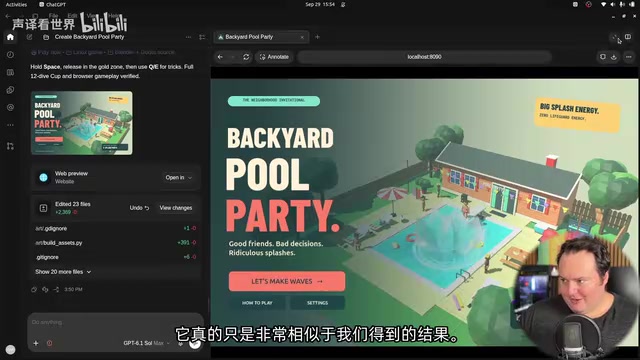The width and height of the screenshot is (640, 360).
Task: Open the Backyard Pool Party screenshot thumbnail
Action: click(82, 123)
